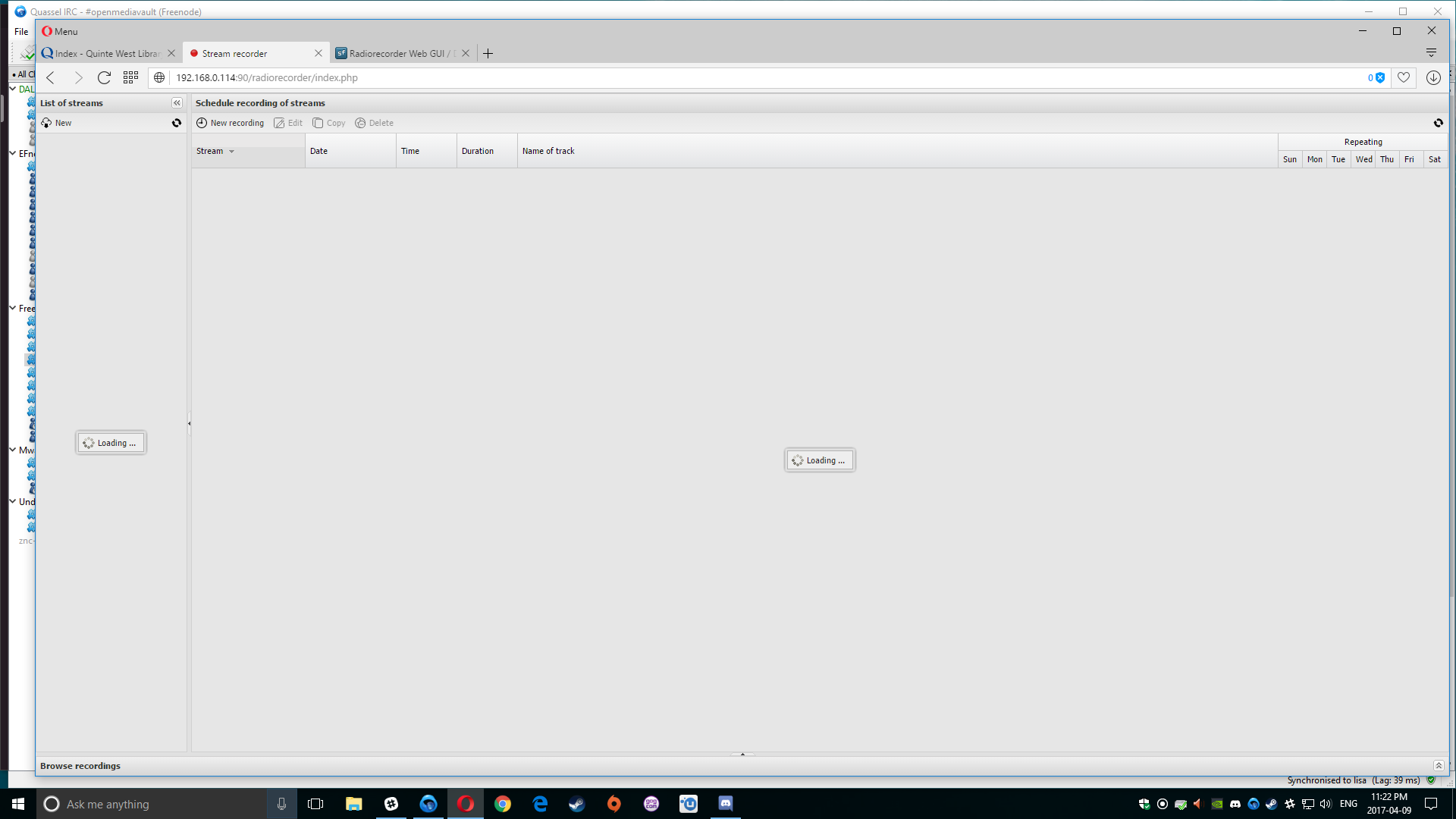Click the system tray volume icon

[x=1326, y=804]
